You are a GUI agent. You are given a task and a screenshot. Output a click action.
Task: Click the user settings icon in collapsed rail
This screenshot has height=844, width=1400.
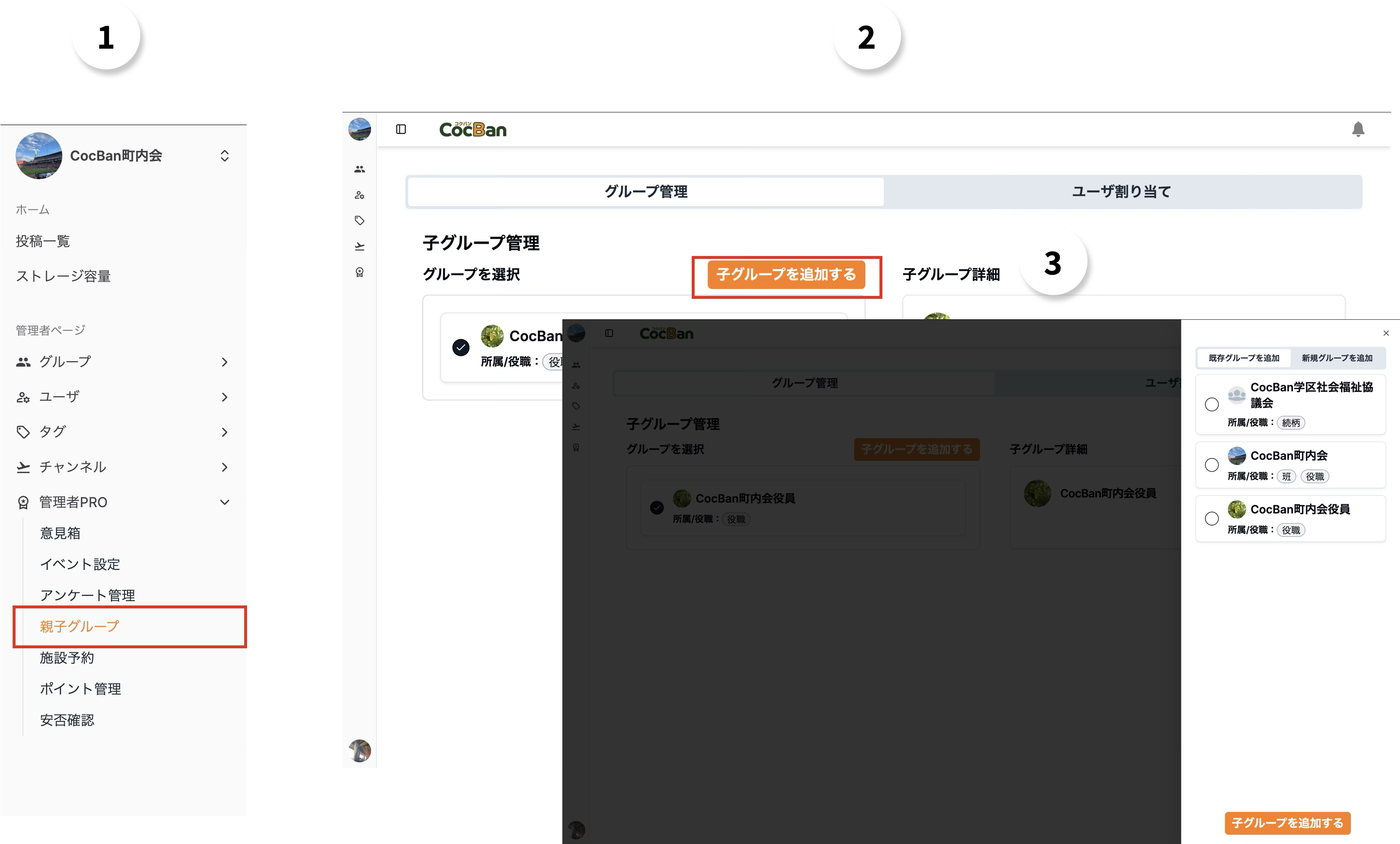[x=359, y=195]
